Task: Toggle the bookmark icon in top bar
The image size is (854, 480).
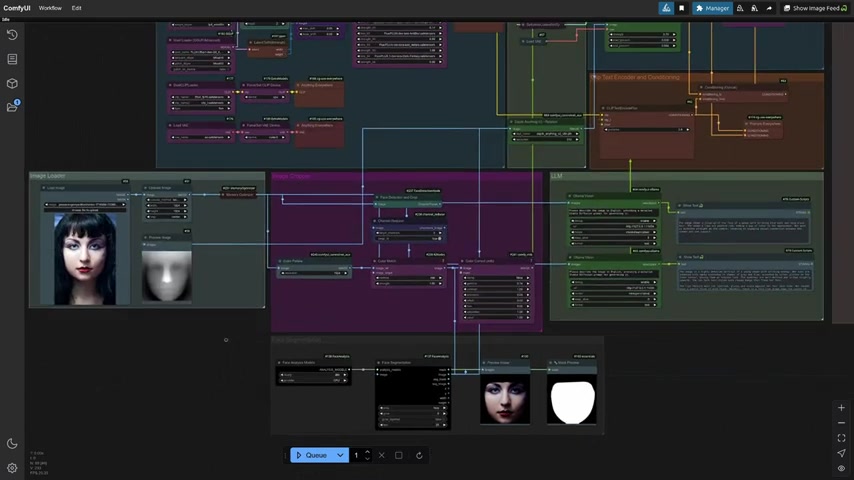Action: point(682,8)
